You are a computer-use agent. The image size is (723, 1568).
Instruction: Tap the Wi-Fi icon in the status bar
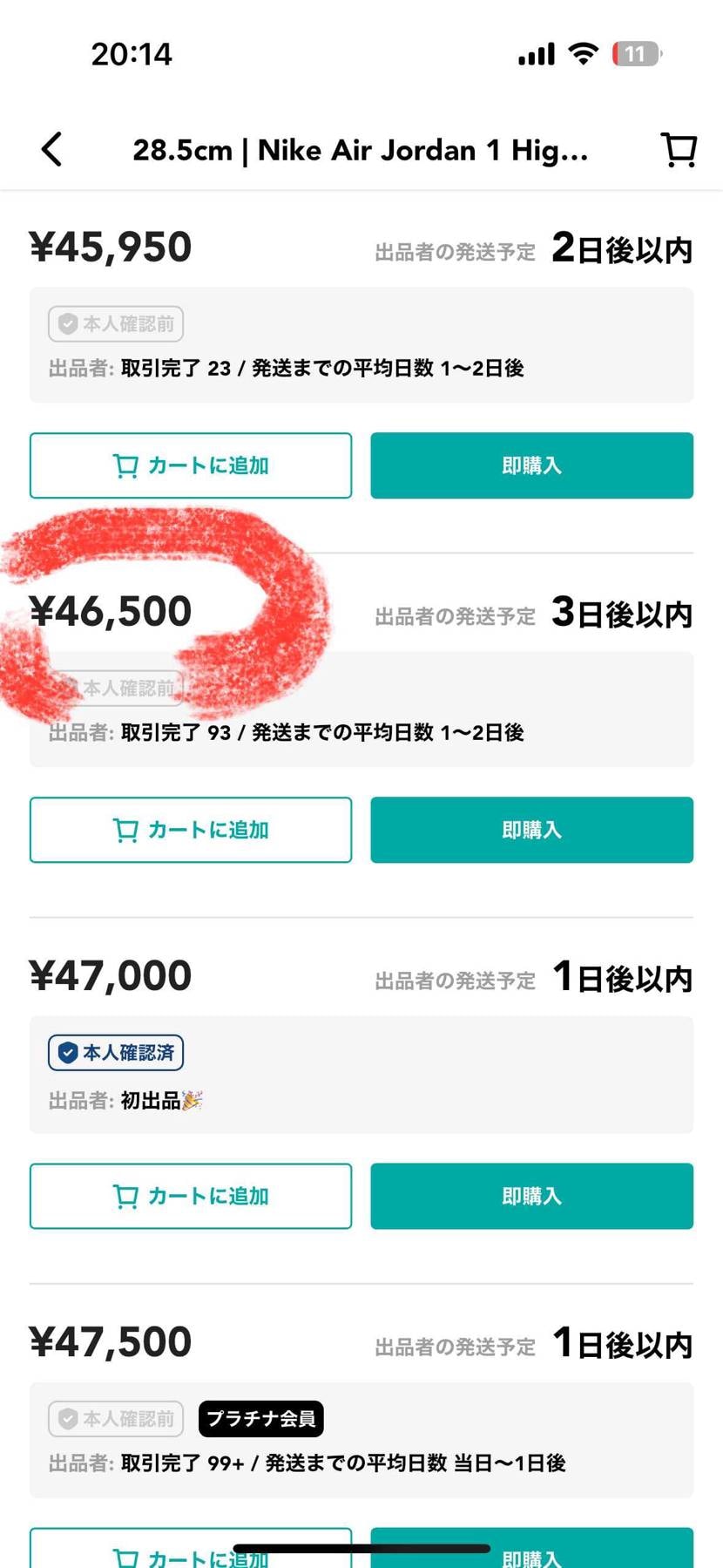[582, 52]
